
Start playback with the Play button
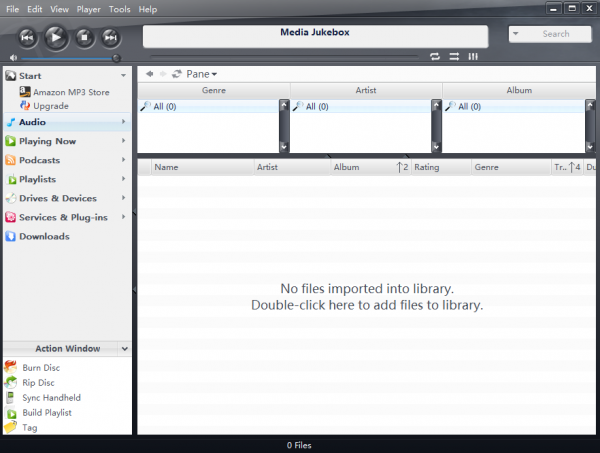[56, 37]
